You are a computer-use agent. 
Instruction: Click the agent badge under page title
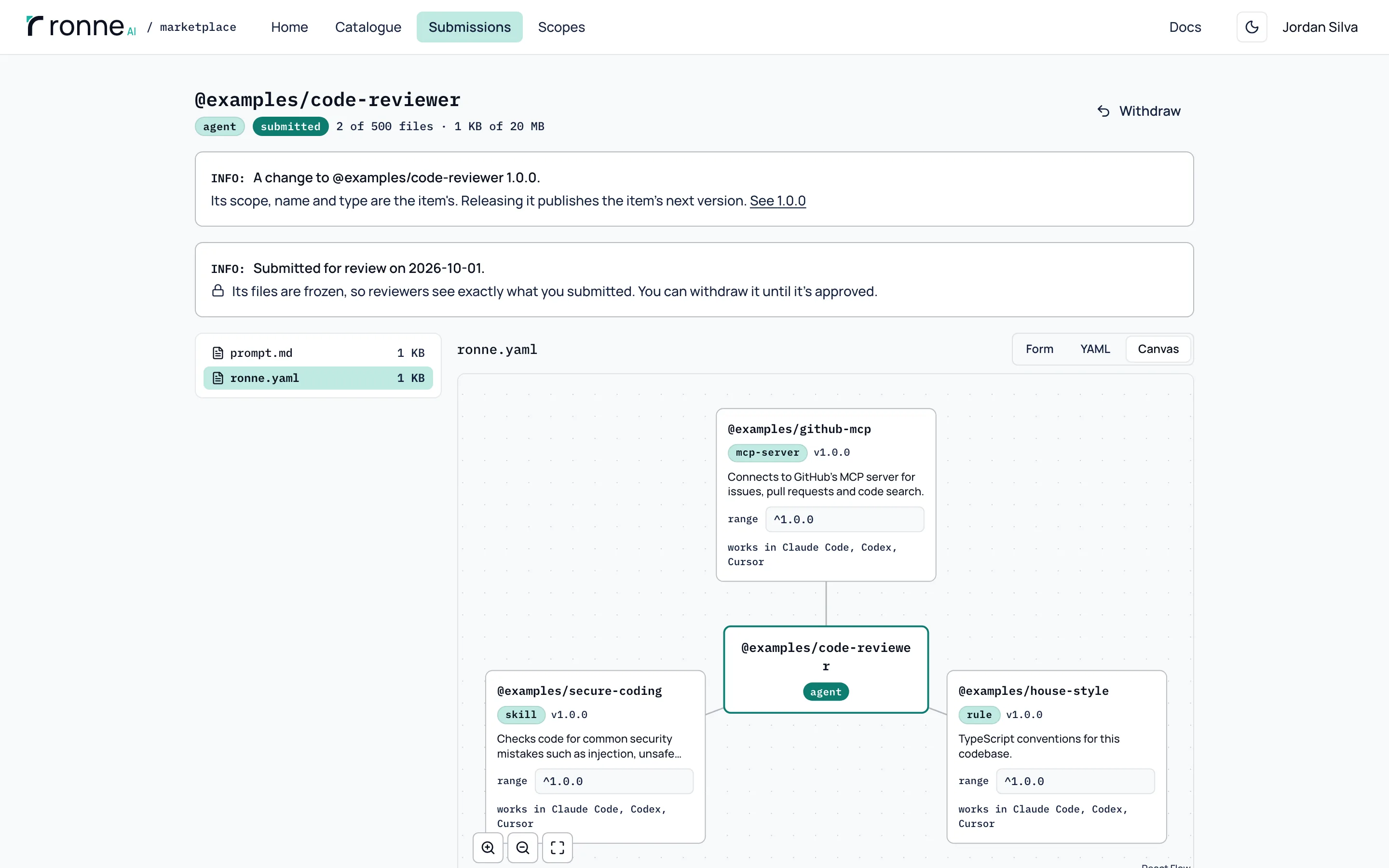[x=219, y=126]
